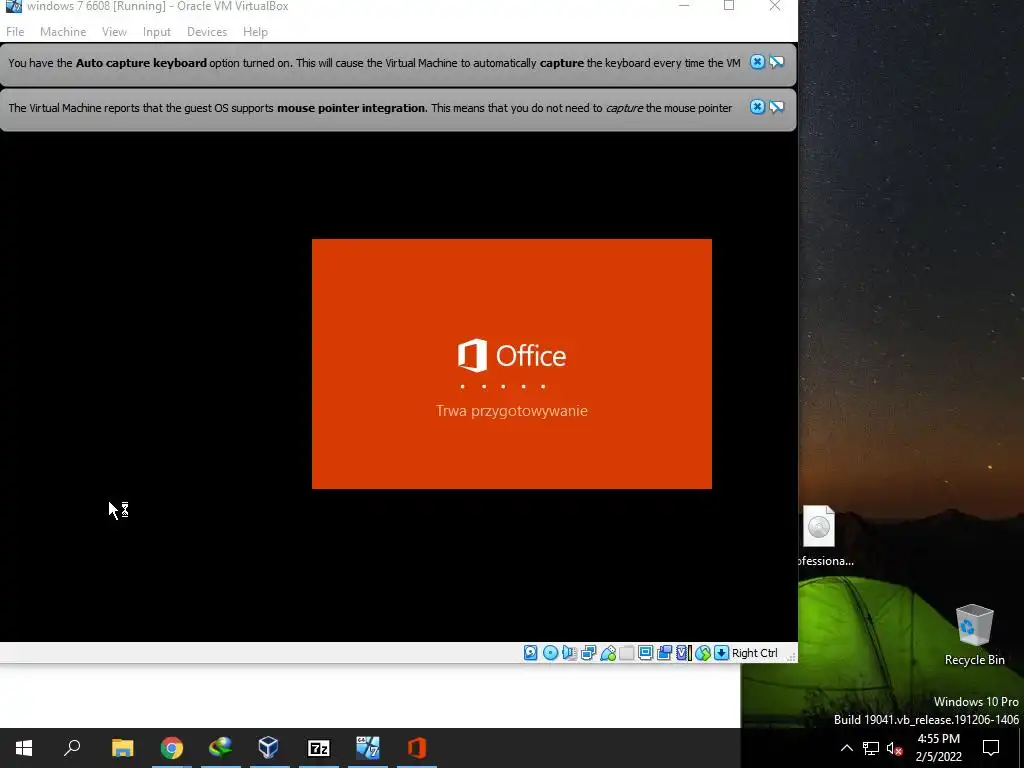Click the USB devices status icon
The height and width of the screenshot is (768, 1024).
tap(608, 652)
